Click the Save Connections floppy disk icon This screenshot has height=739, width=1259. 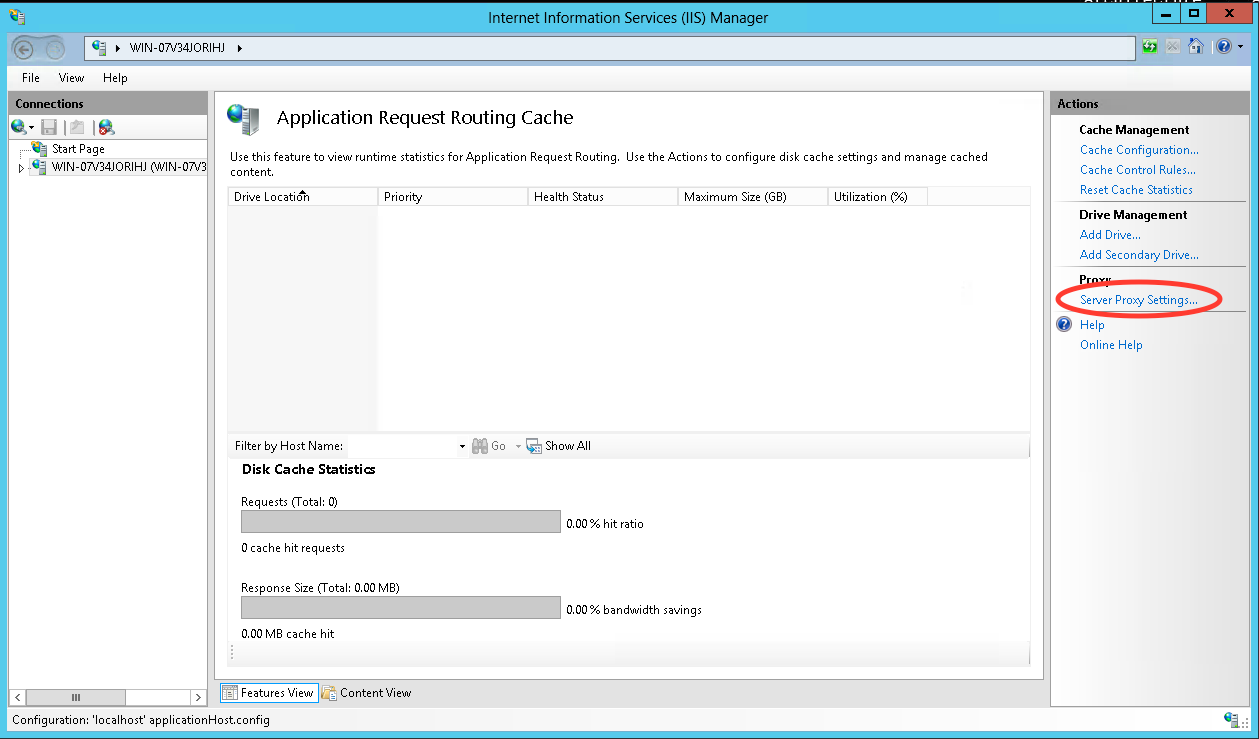tap(49, 127)
